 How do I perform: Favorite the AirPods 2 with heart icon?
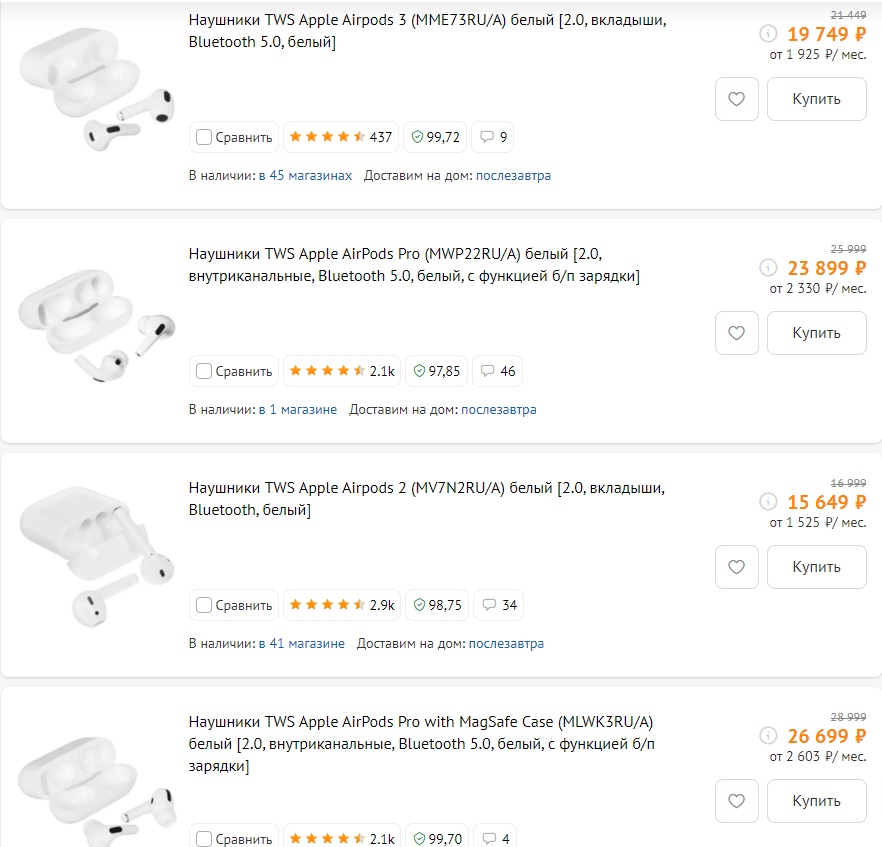(737, 567)
